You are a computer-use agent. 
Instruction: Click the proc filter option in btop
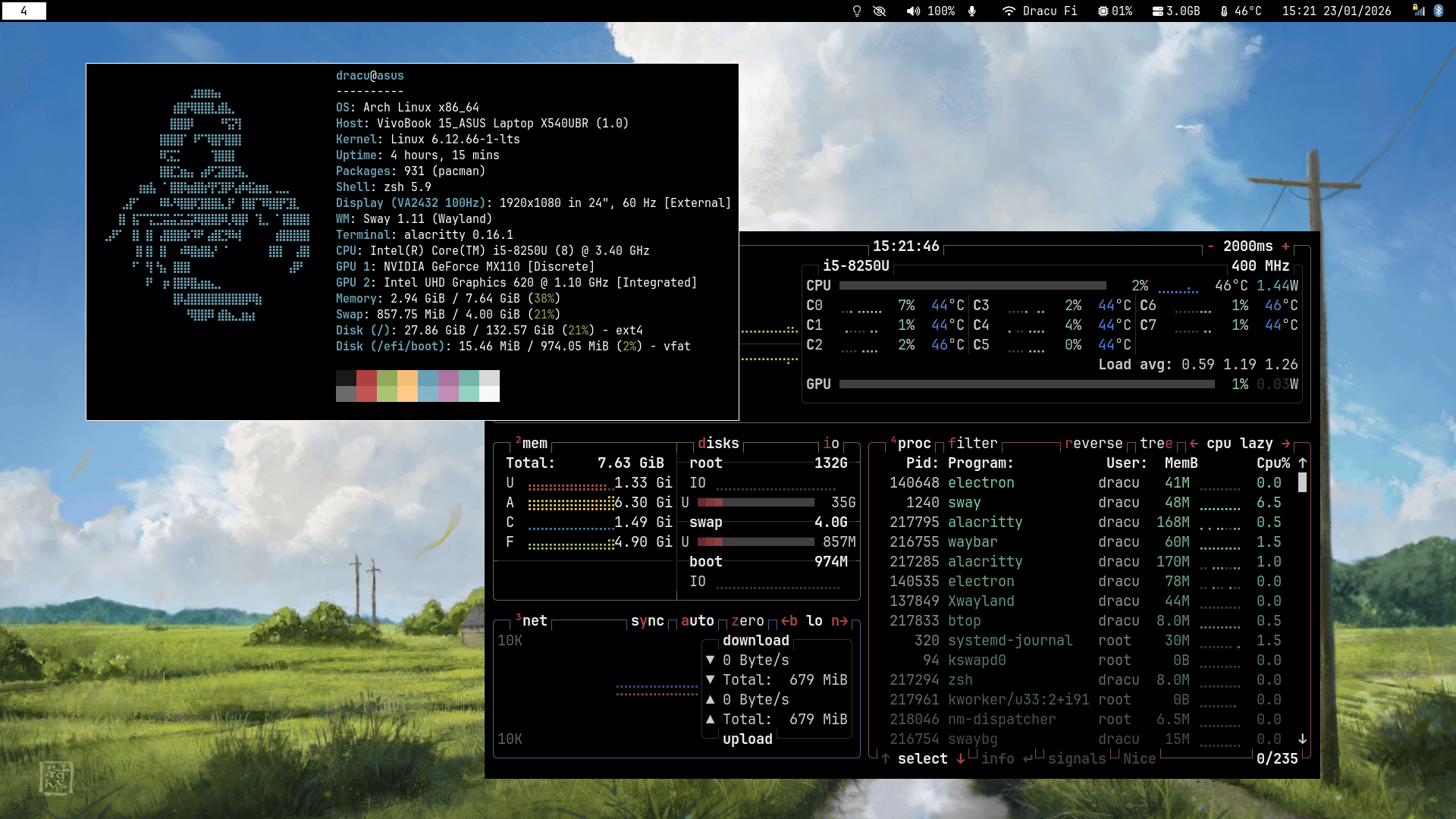(x=973, y=444)
